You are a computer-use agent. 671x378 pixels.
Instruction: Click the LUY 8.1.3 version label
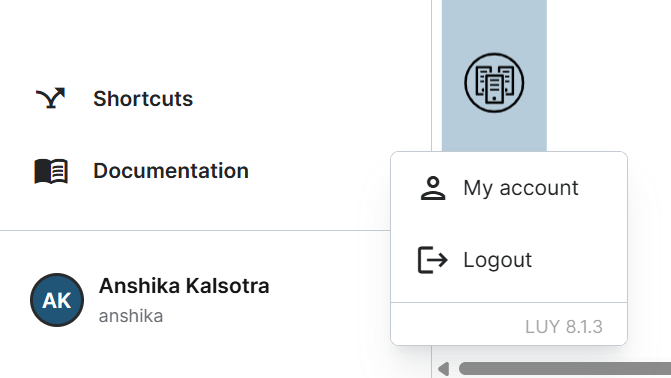click(x=564, y=327)
